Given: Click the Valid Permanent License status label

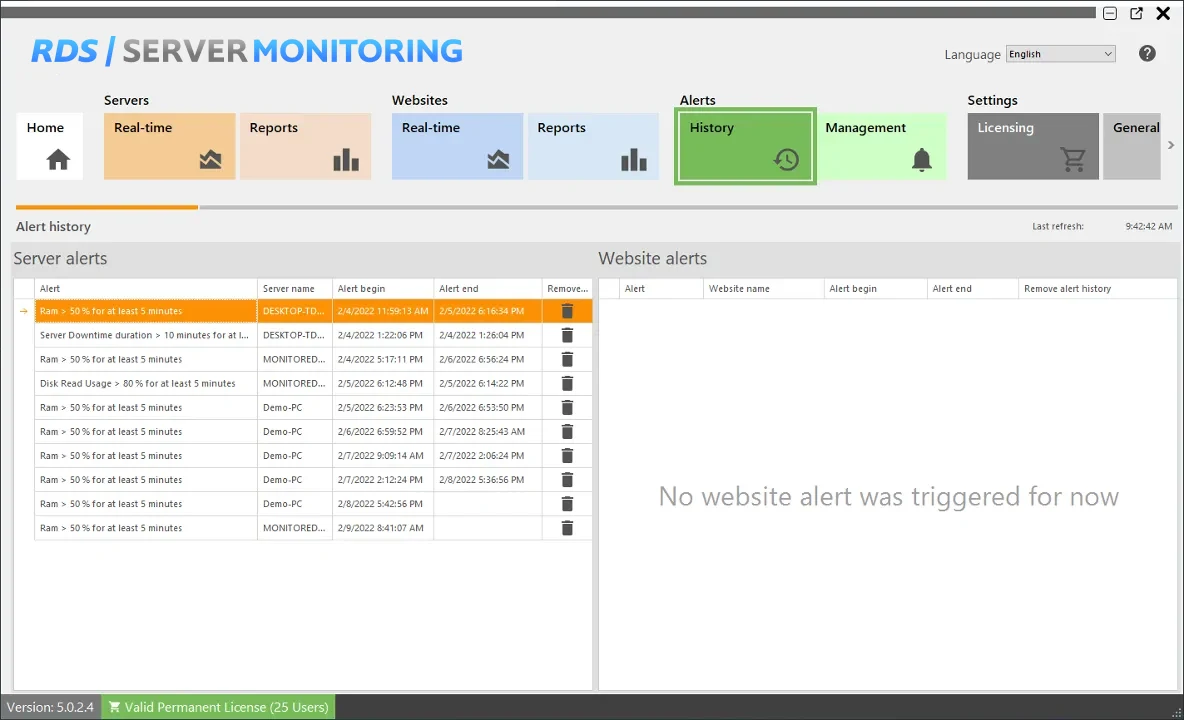Looking at the screenshot, I should pos(218,707).
